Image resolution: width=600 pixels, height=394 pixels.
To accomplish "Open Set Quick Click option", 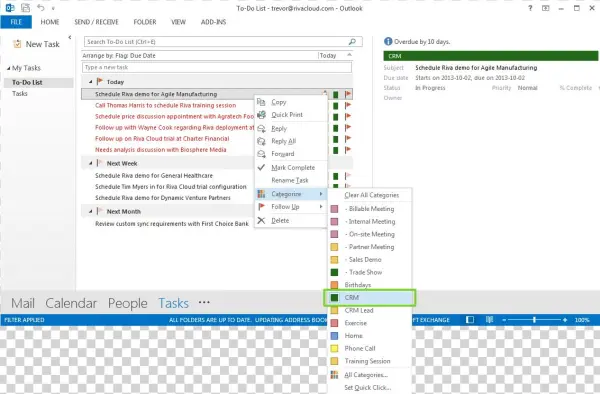I will tap(370, 387).
